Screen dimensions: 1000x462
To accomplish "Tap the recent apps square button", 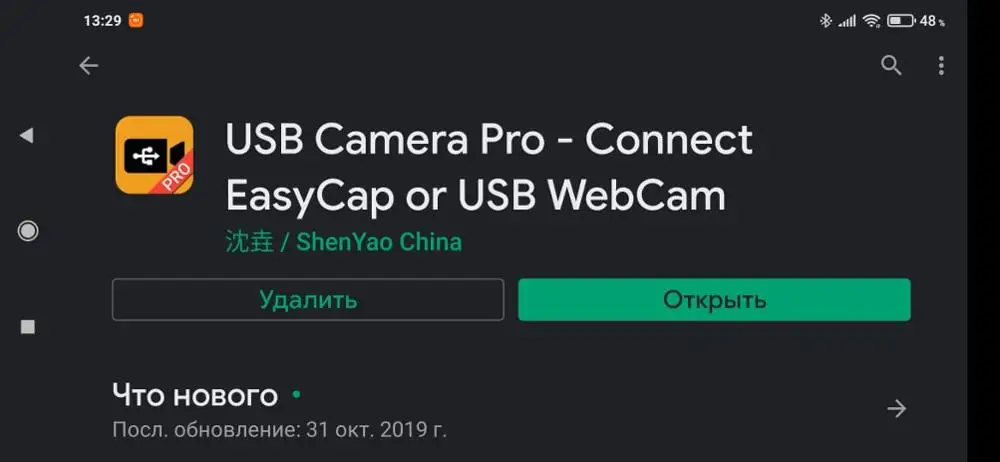I will coord(27,327).
